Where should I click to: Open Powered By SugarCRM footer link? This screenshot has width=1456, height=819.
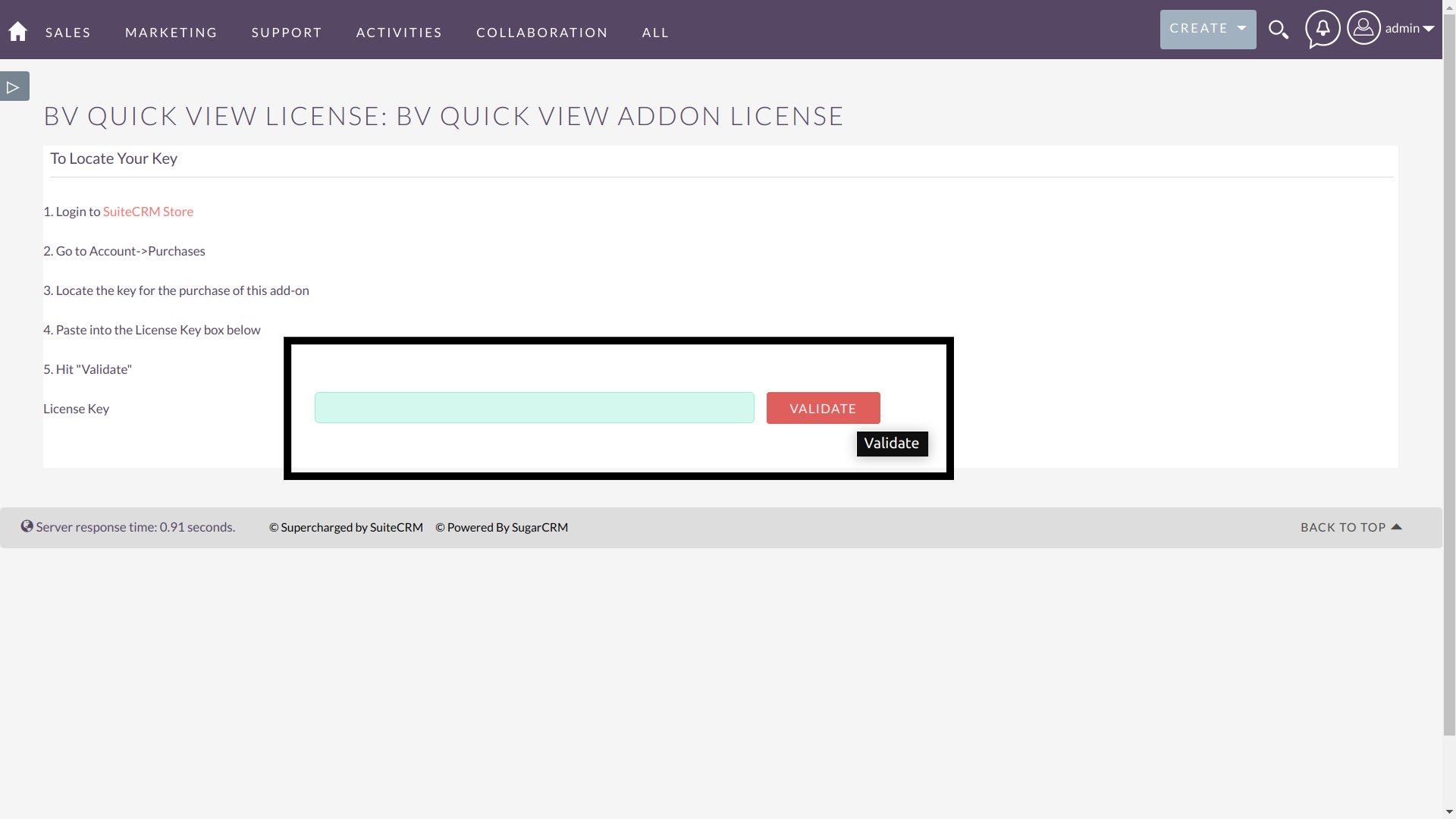coord(501,527)
